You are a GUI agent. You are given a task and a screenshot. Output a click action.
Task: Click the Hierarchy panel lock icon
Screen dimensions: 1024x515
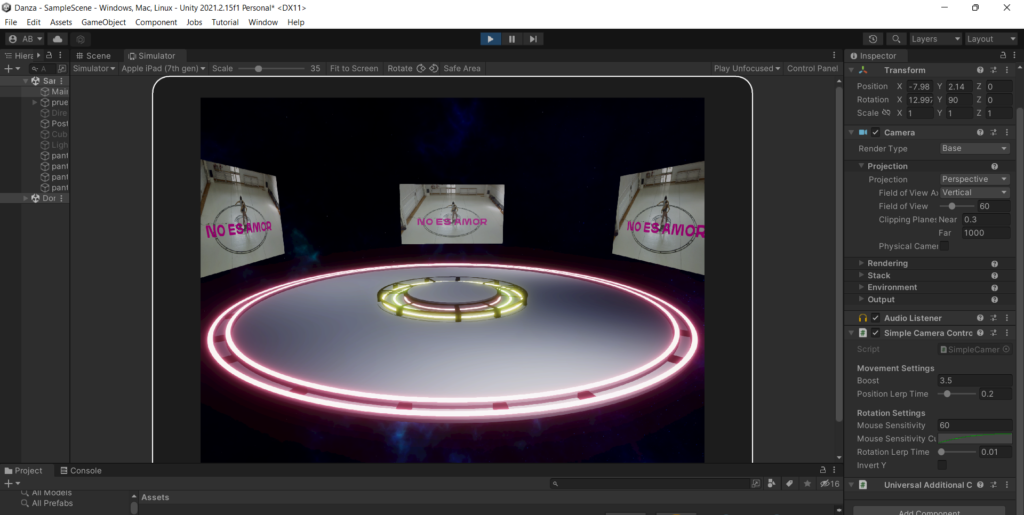pos(49,55)
